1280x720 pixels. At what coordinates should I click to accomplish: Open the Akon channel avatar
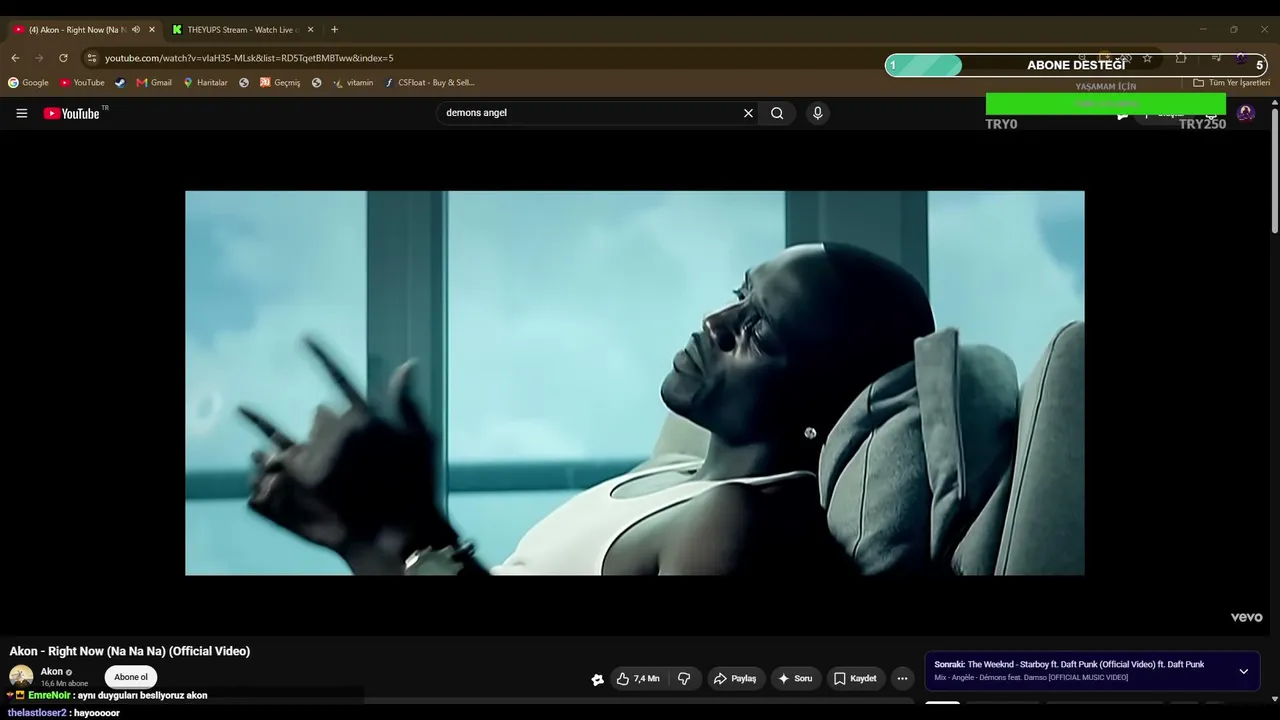[x=21, y=677]
